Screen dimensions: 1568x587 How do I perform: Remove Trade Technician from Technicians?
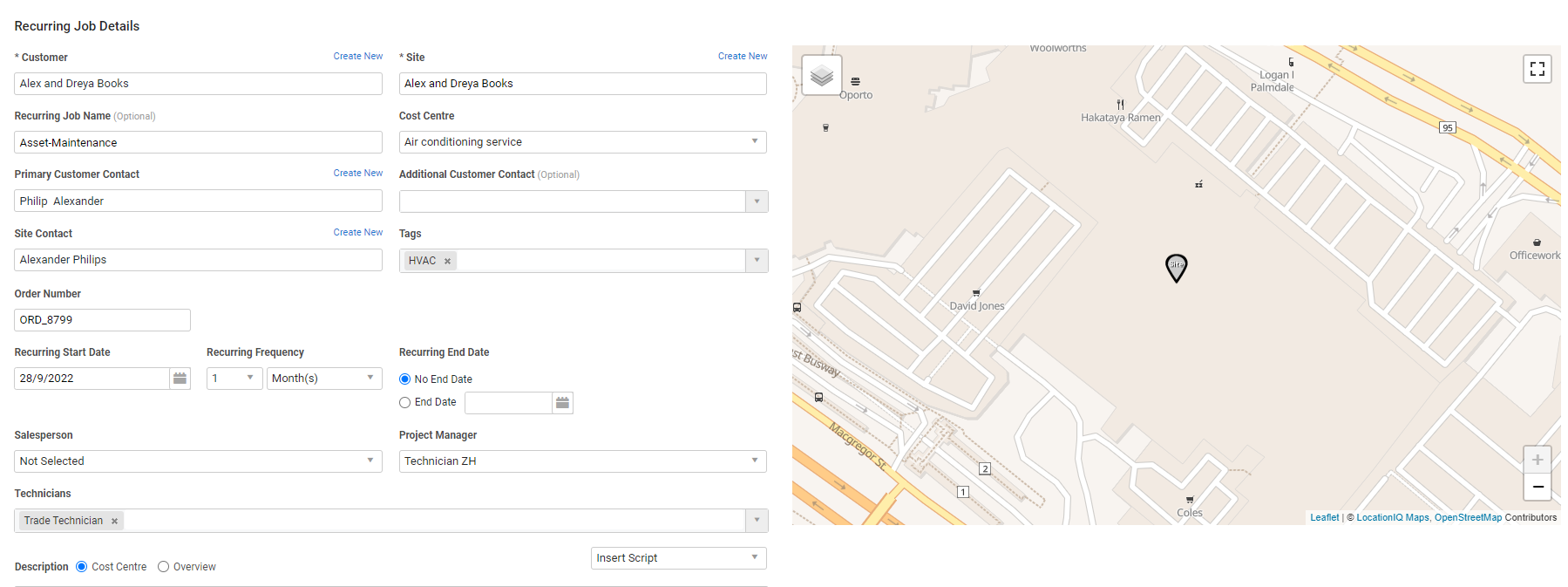click(114, 522)
